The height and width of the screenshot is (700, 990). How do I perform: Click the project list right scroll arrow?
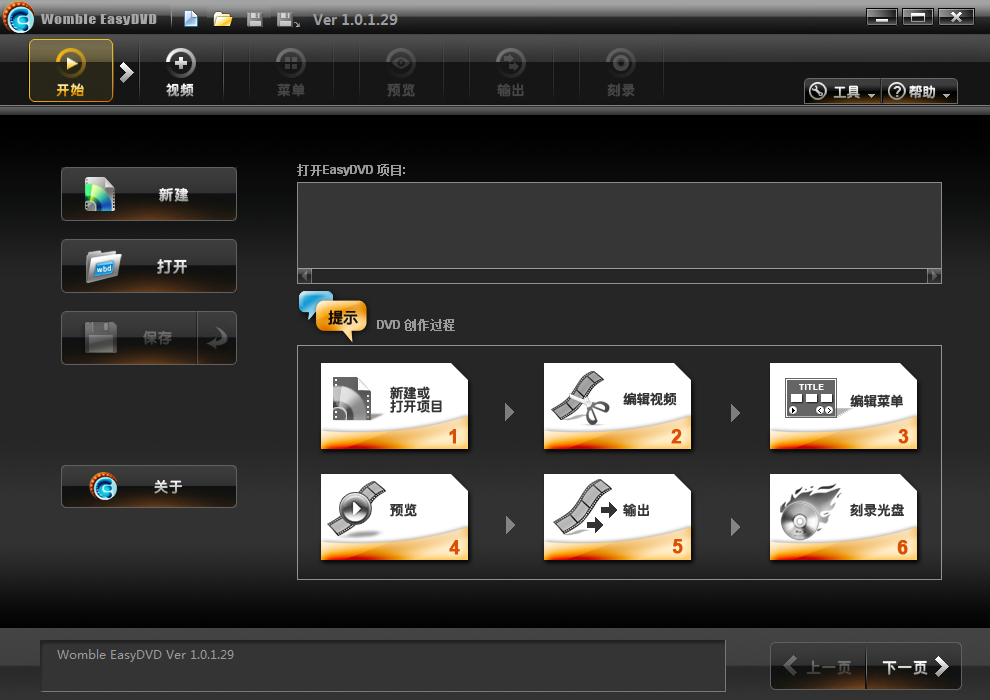[x=934, y=276]
